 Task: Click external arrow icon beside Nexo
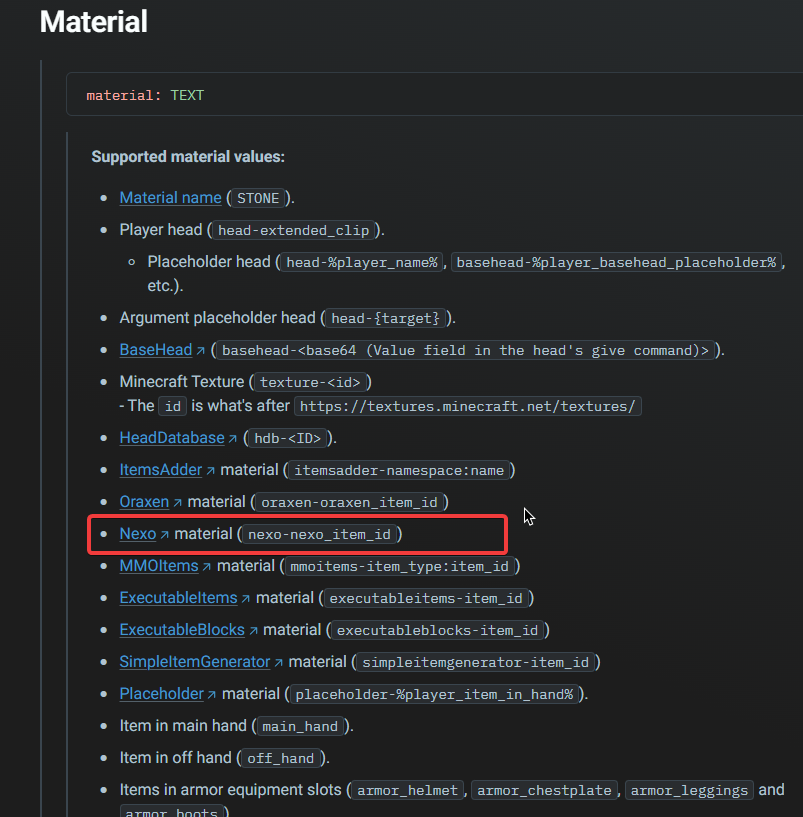165,535
